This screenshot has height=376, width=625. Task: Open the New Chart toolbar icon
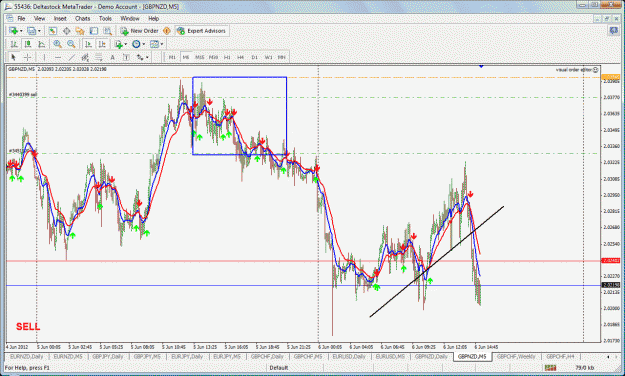pos(14,31)
